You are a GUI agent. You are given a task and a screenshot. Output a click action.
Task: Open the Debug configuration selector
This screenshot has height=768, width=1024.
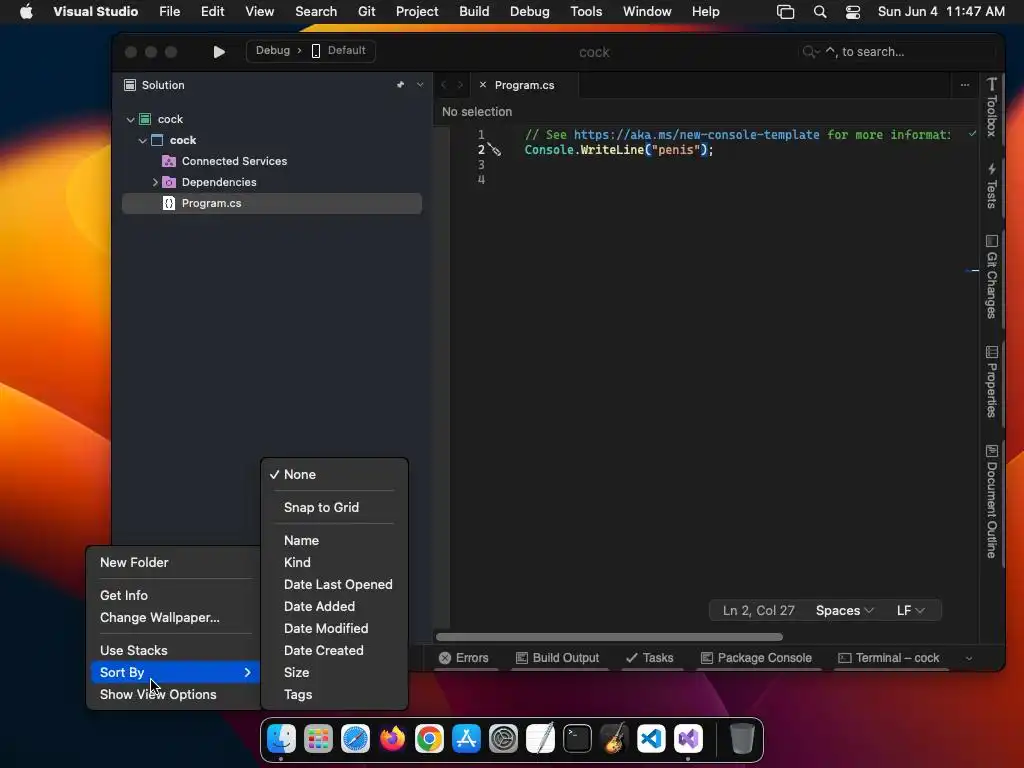tap(272, 50)
